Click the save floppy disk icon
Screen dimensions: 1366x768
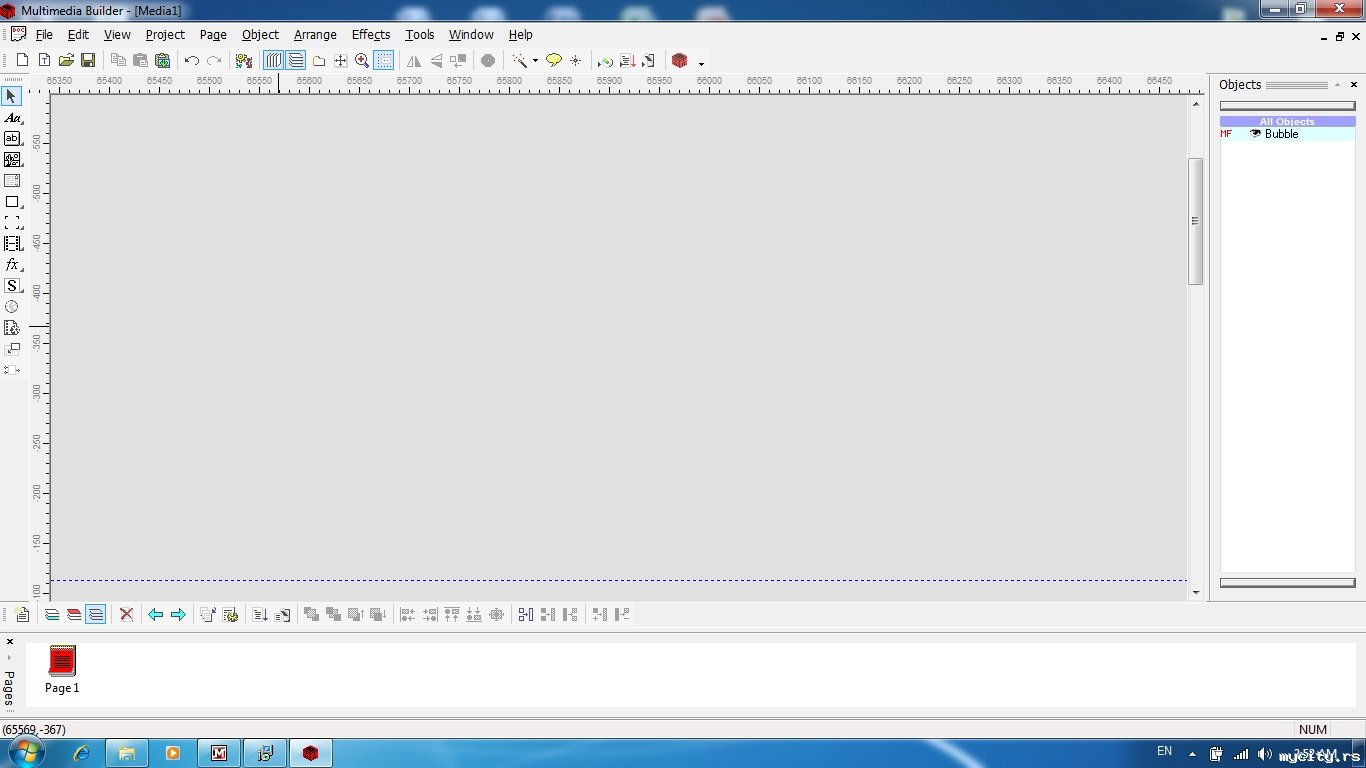click(x=88, y=61)
